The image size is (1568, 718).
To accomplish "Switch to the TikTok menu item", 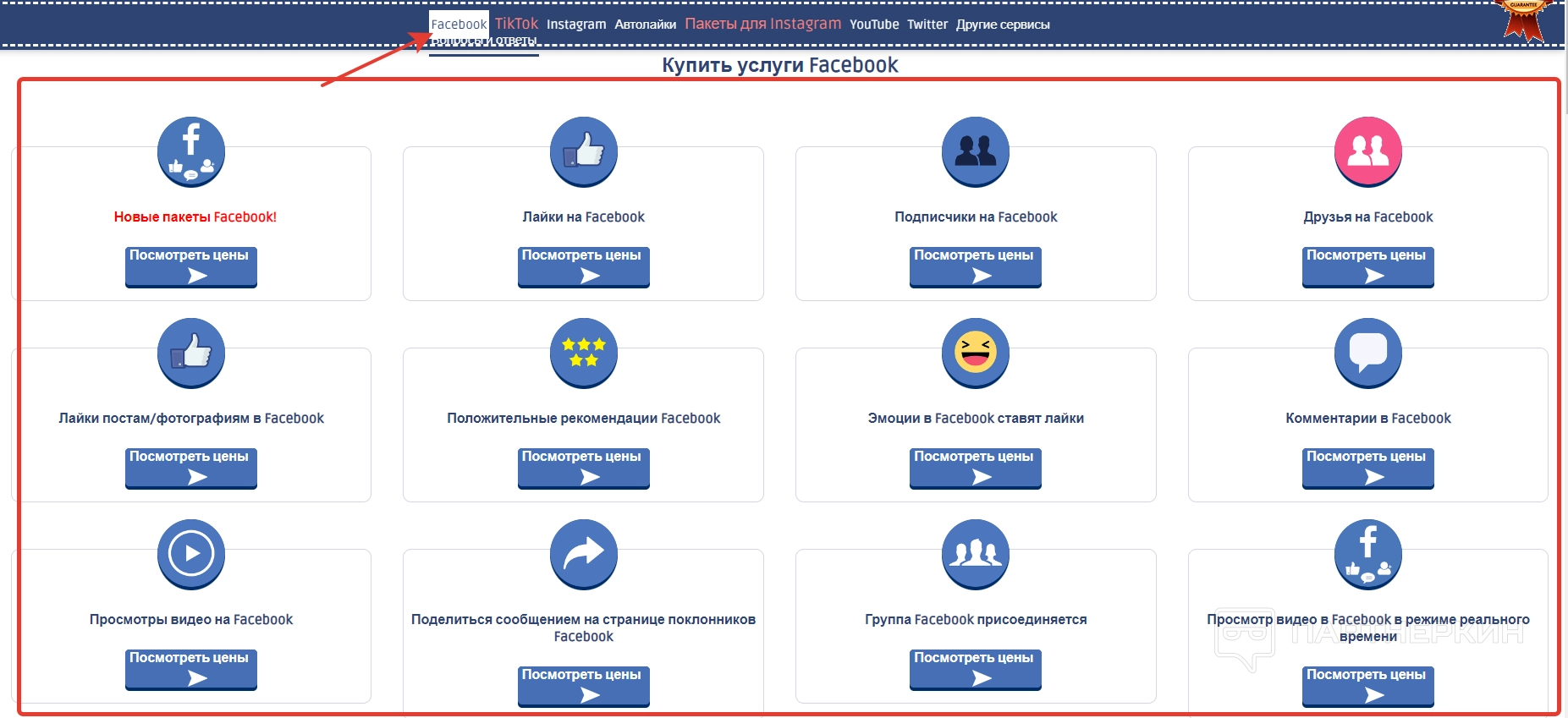I will tap(516, 24).
